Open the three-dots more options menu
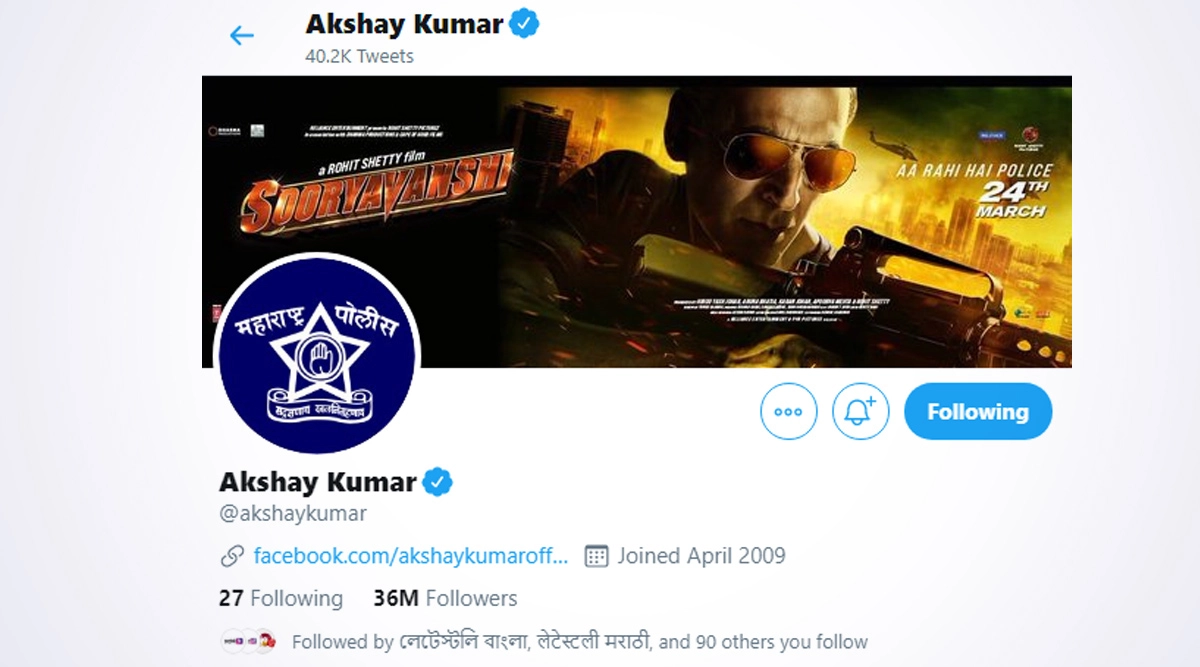 tap(788, 411)
